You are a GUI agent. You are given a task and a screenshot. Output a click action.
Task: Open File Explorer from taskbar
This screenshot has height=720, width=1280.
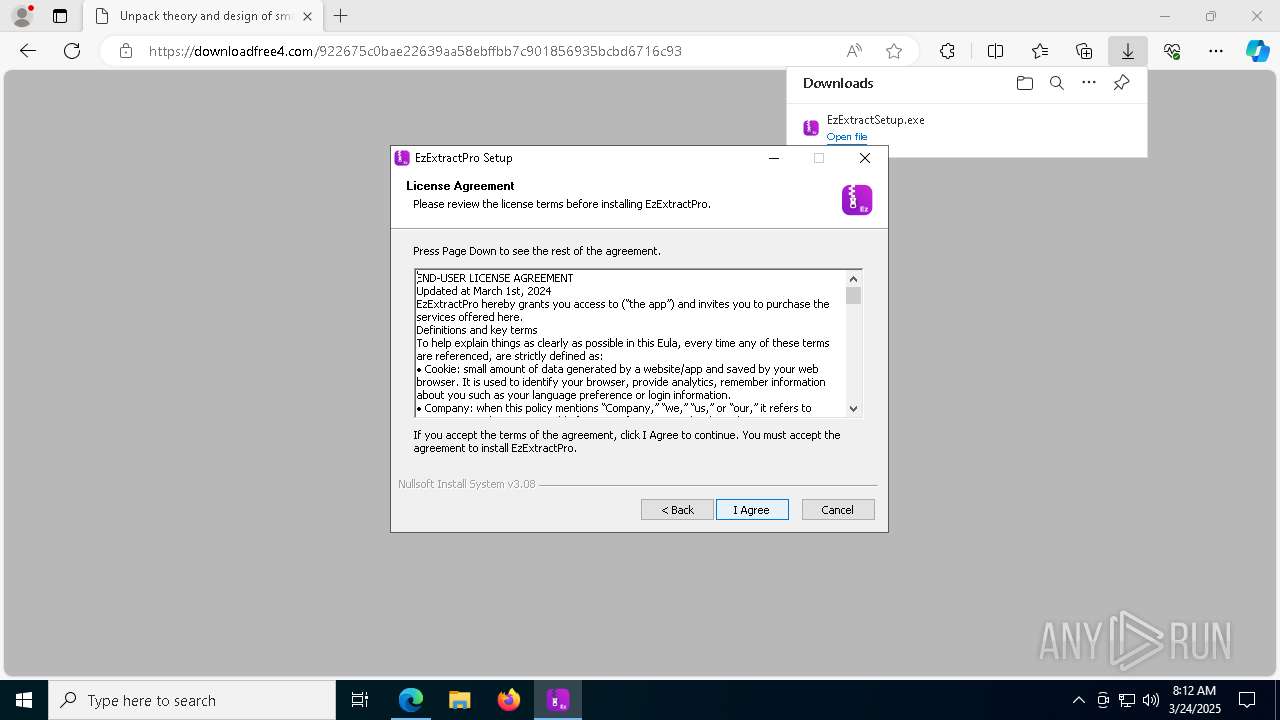459,700
